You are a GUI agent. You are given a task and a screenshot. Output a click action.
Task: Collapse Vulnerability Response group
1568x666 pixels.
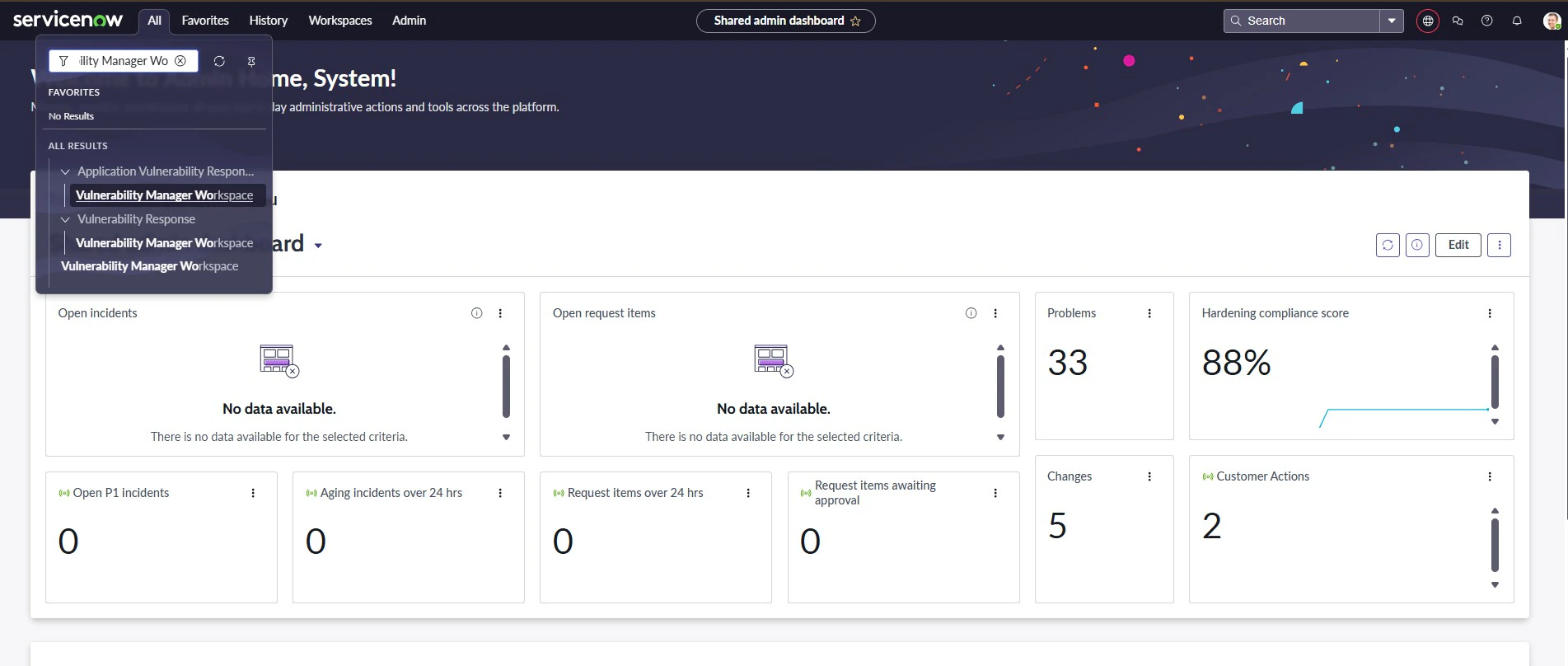coord(65,219)
